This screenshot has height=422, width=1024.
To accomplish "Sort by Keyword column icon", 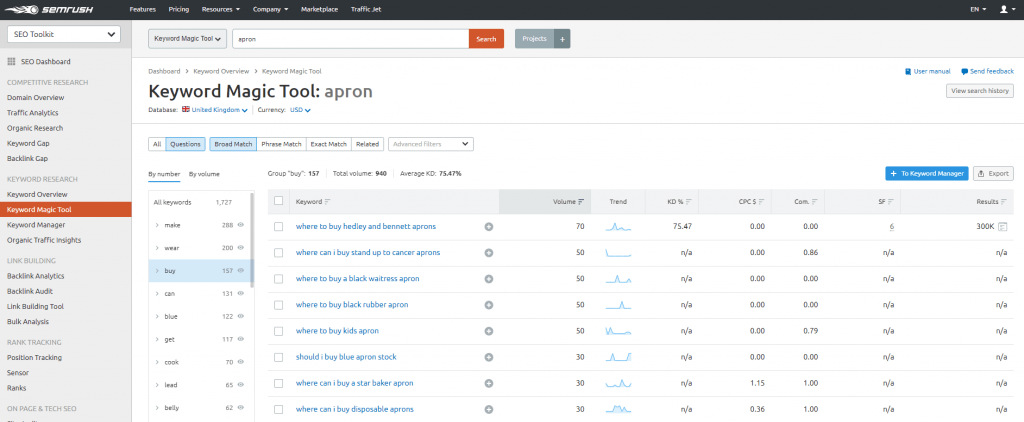I will coord(327,202).
